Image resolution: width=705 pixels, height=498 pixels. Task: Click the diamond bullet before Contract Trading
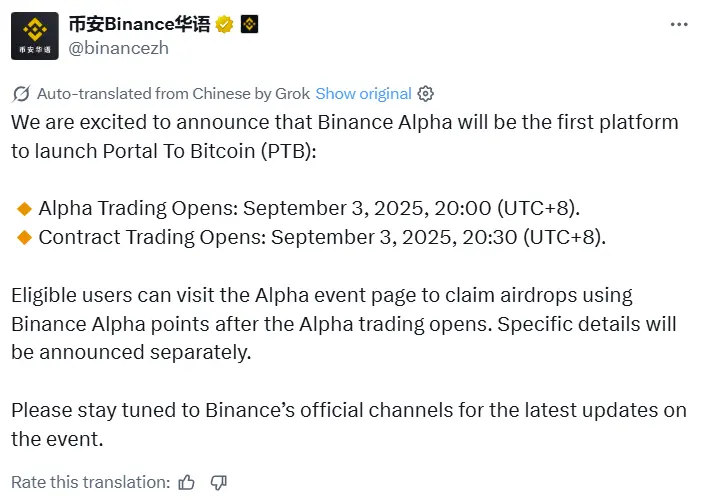[25, 237]
